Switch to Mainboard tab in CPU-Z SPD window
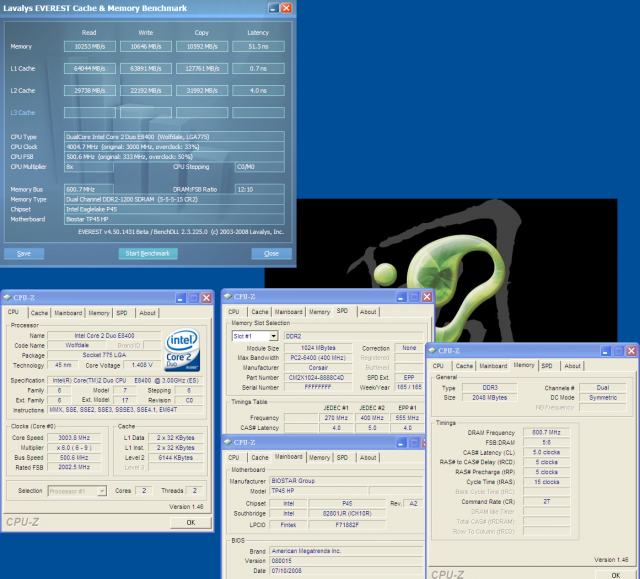Viewport: 640px width, 579px height. coord(288,312)
